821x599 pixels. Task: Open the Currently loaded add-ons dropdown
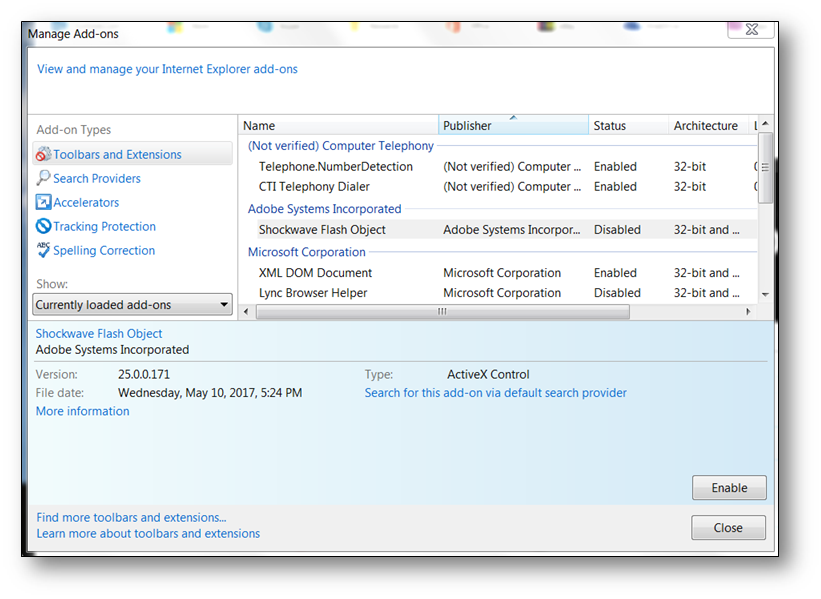click(132, 305)
